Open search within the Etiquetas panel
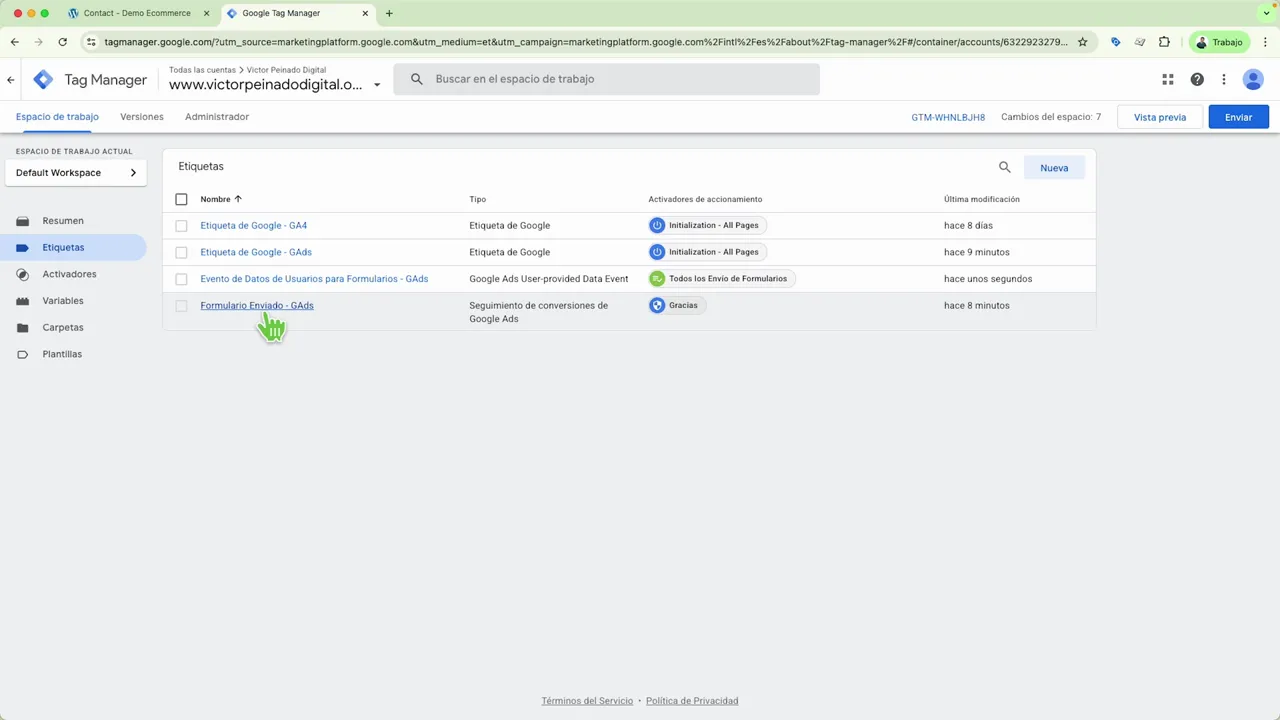 1004,167
